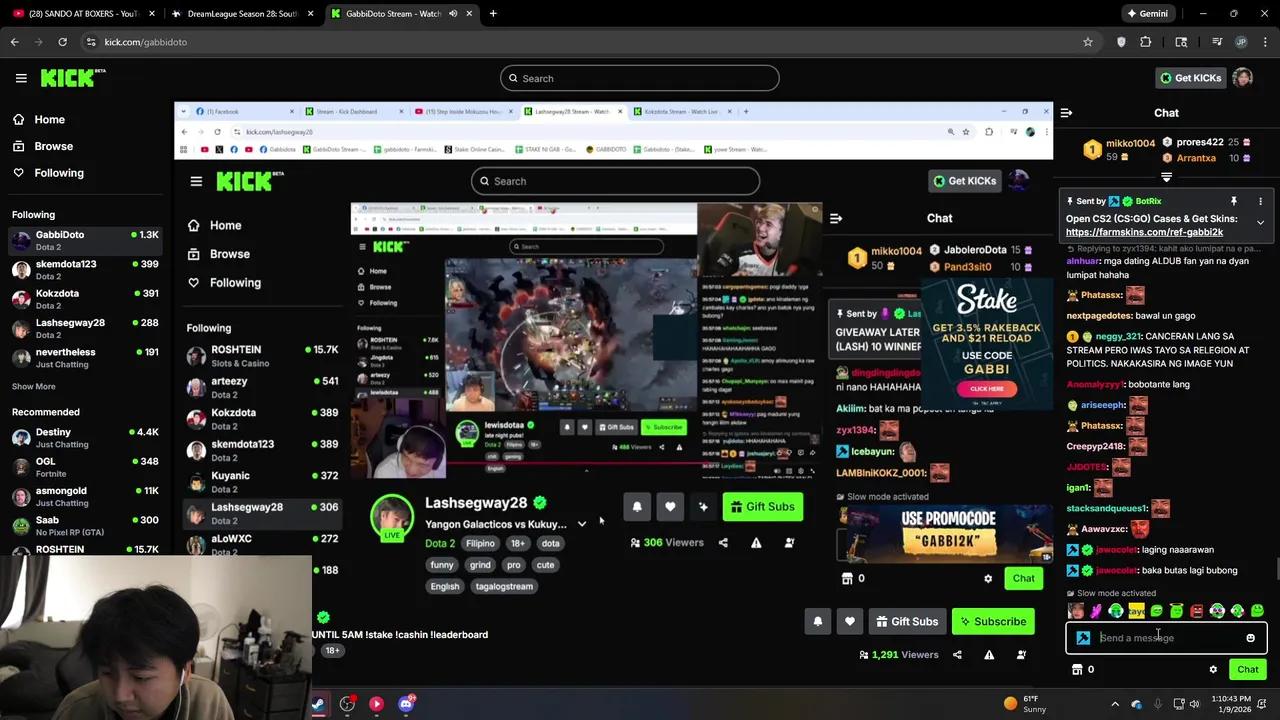
Task: Insert the red angry face emote
Action: 1196,611
